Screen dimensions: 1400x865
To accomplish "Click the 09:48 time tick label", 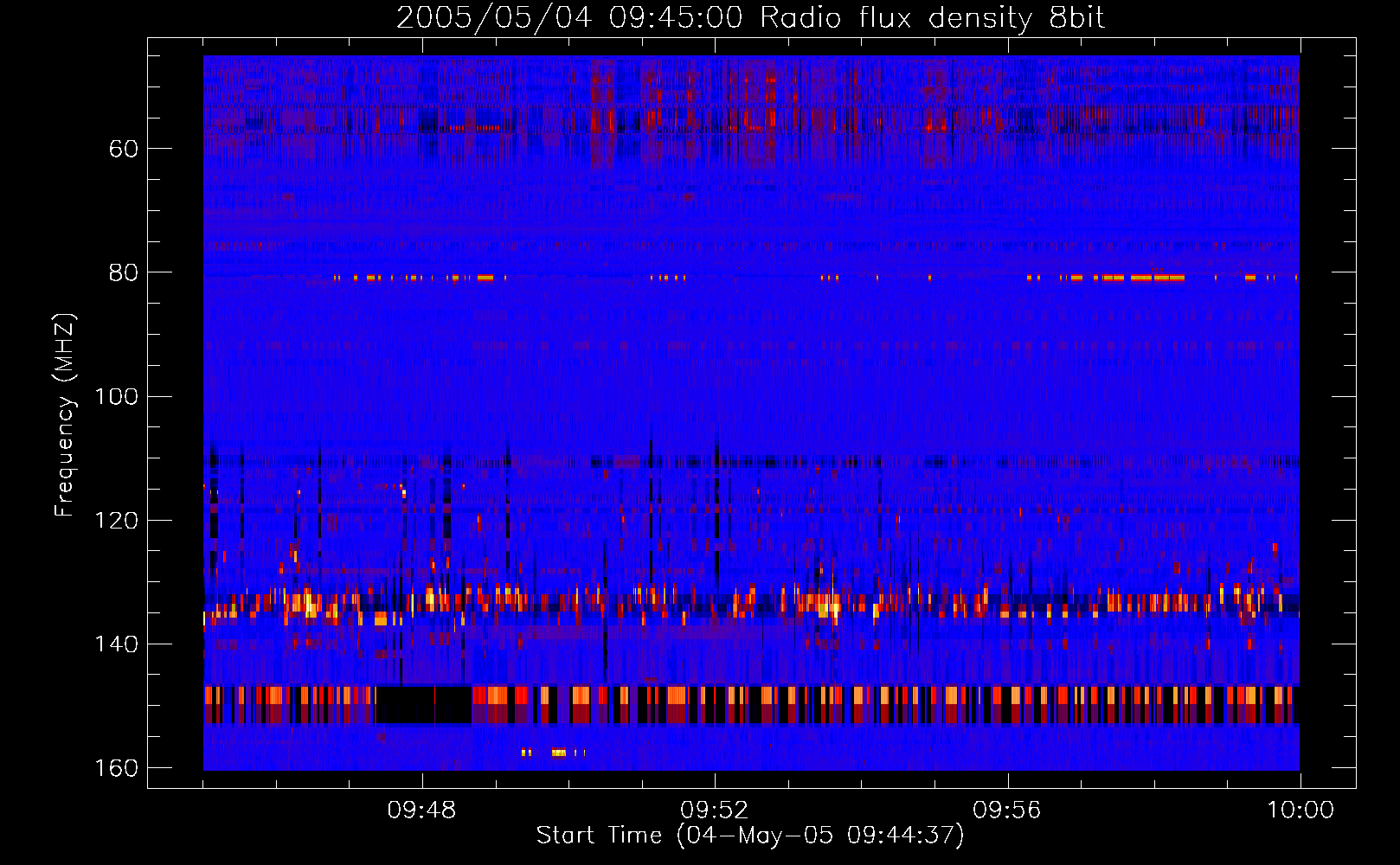I will click(422, 811).
